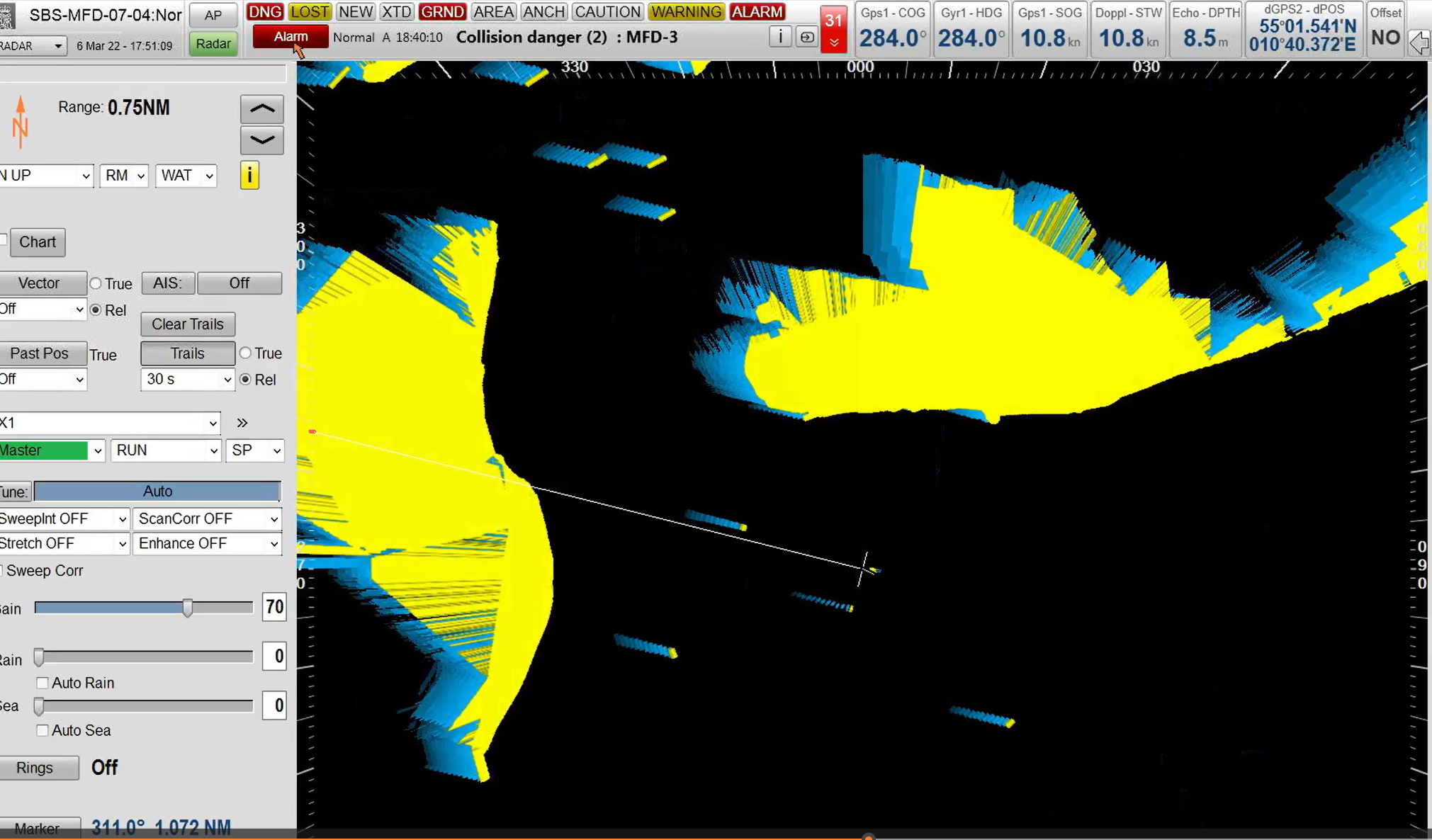Click the Gps1 - SOG readout
The image size is (1432, 840).
1049,30
